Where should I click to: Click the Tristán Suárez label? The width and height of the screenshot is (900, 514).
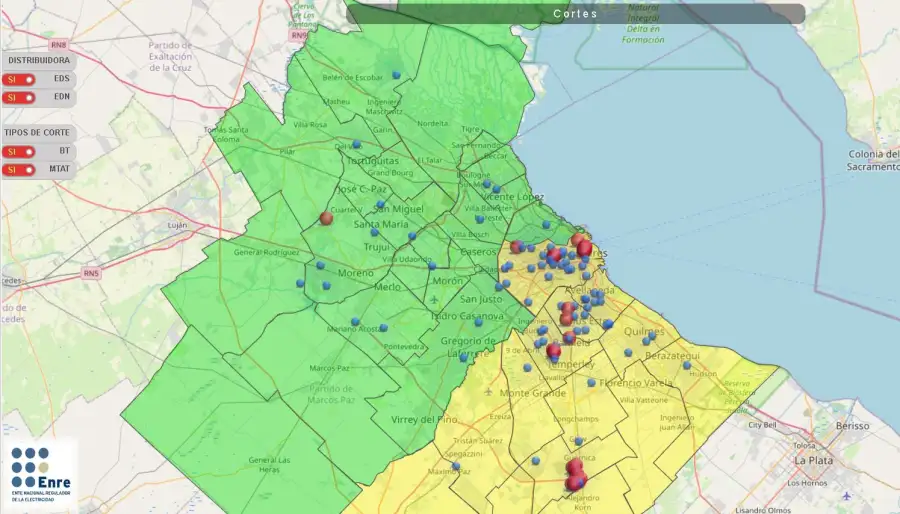pos(478,441)
